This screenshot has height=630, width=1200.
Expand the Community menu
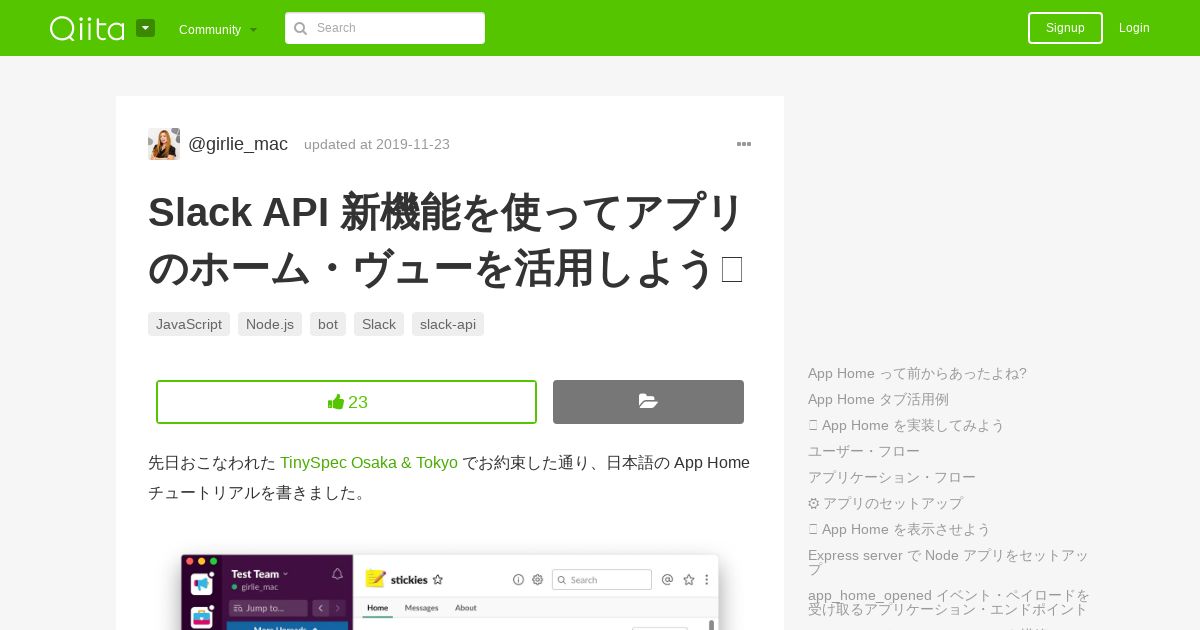pos(218,29)
